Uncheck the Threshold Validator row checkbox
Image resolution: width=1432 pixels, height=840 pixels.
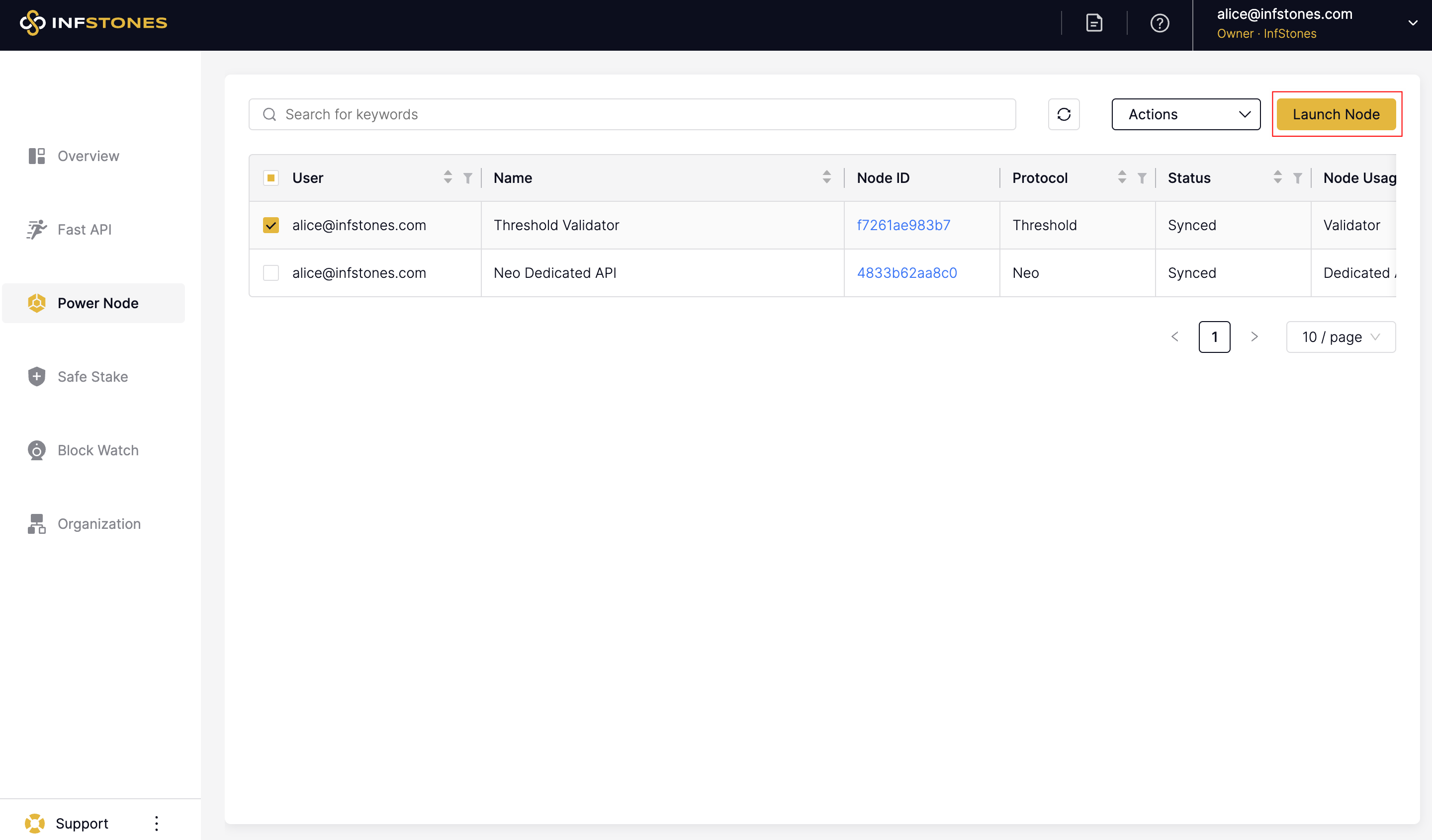pos(271,226)
